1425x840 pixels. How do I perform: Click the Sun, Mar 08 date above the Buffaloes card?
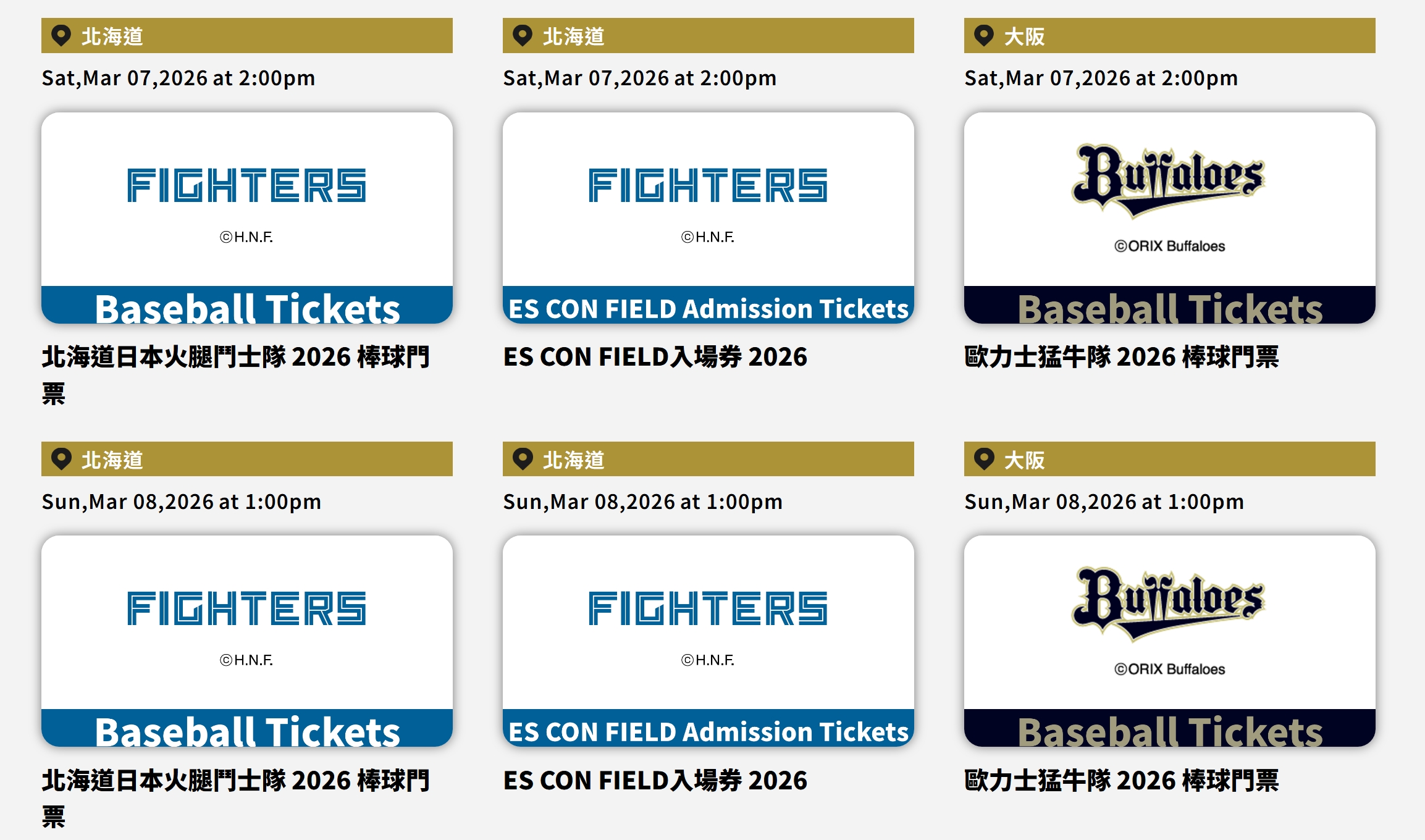1104,502
